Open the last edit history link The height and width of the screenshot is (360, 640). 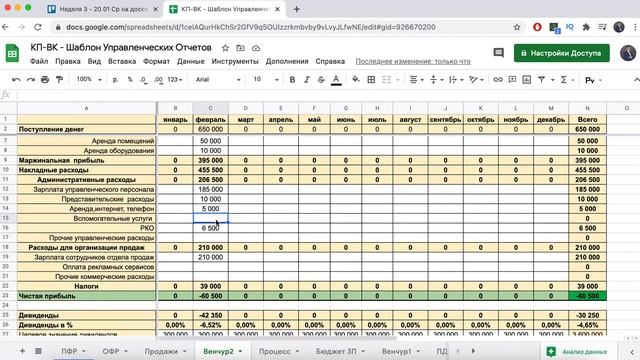pos(413,61)
